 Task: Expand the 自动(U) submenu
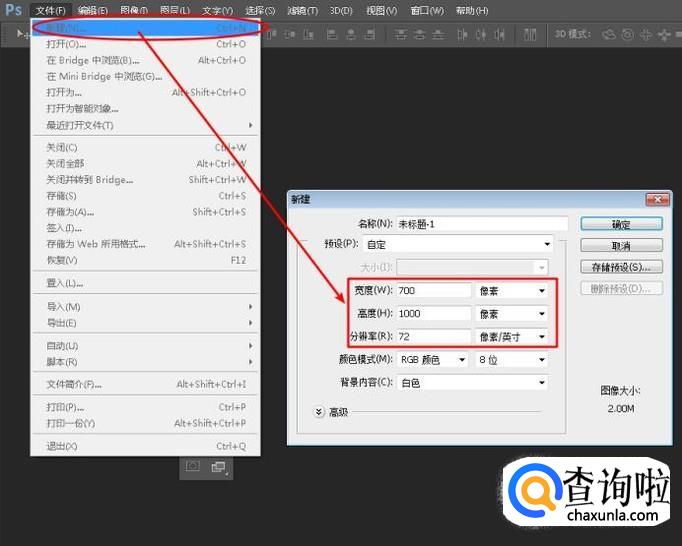coord(146,346)
